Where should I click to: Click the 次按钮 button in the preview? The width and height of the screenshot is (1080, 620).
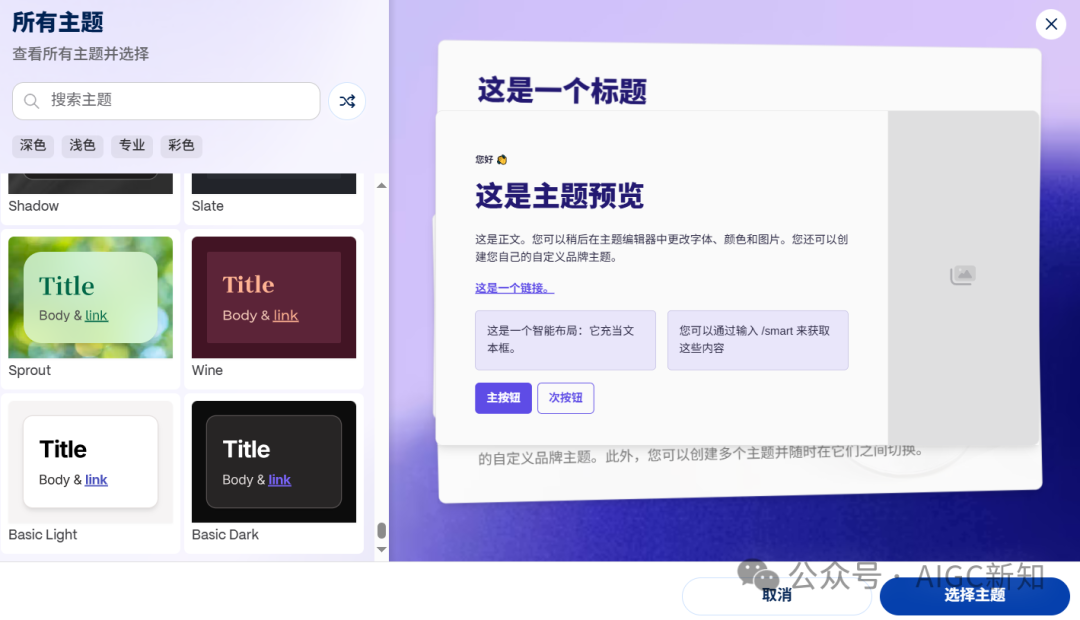click(x=565, y=397)
